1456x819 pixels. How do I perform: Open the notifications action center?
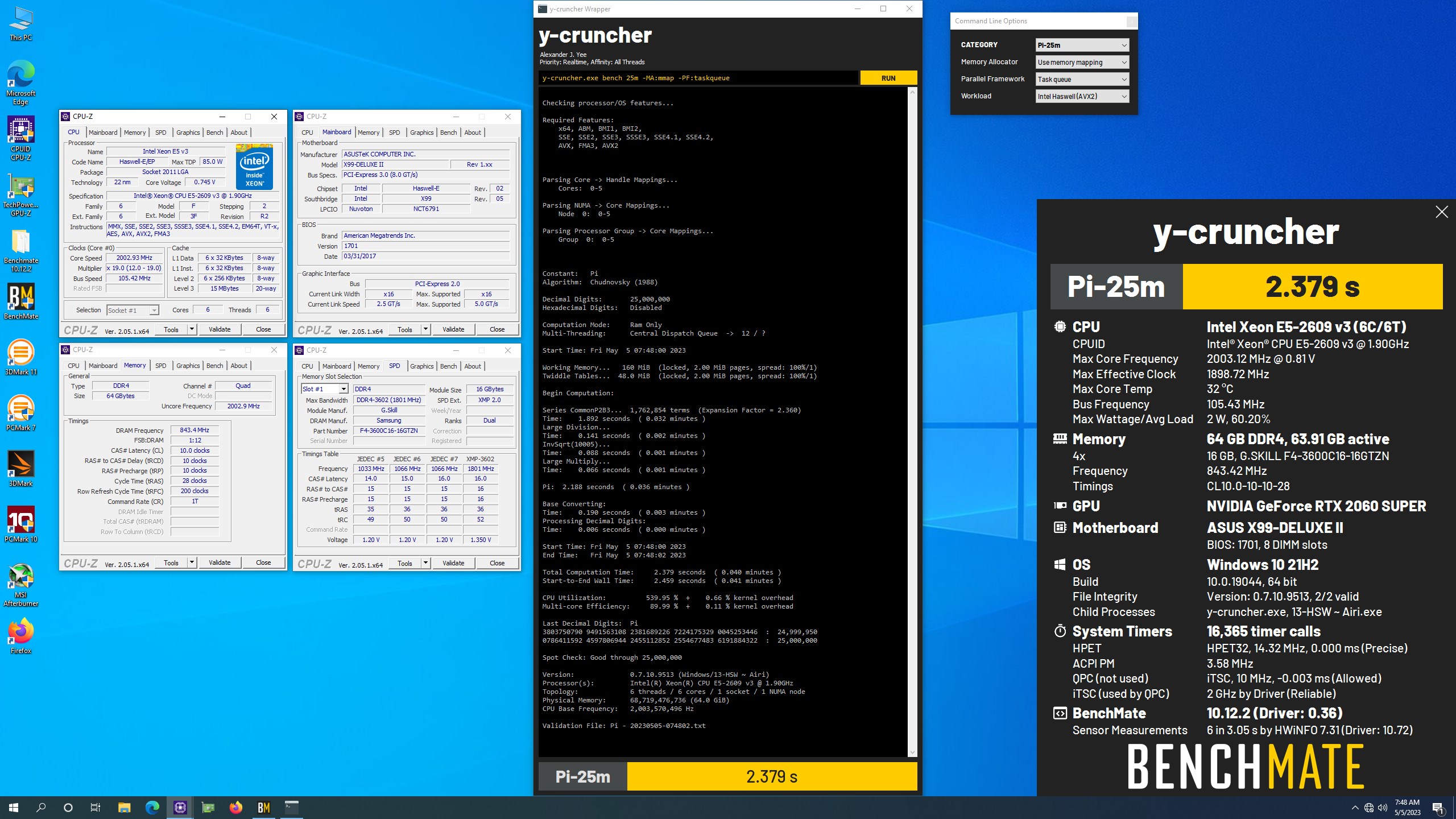point(1438,808)
